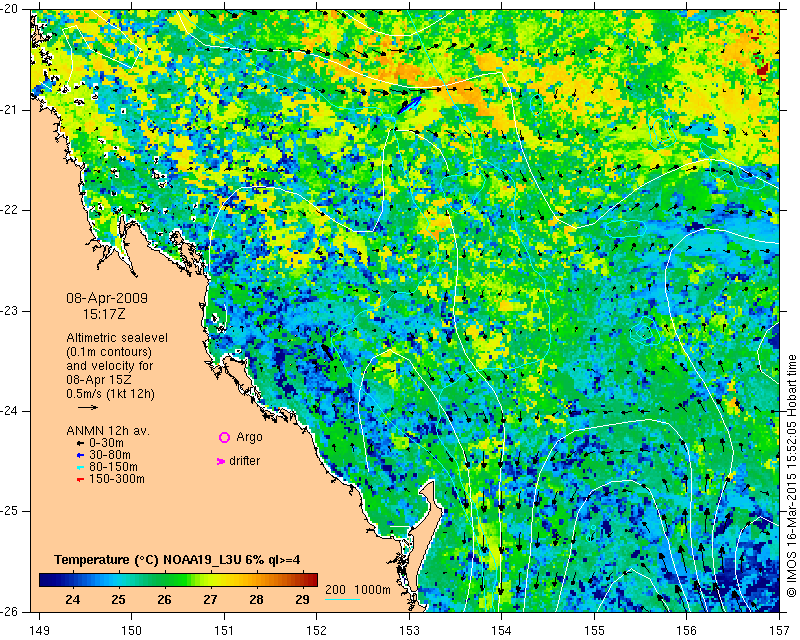Click the temperature colour bar
Viewport: 800px width, 640px height.
click(x=178, y=580)
